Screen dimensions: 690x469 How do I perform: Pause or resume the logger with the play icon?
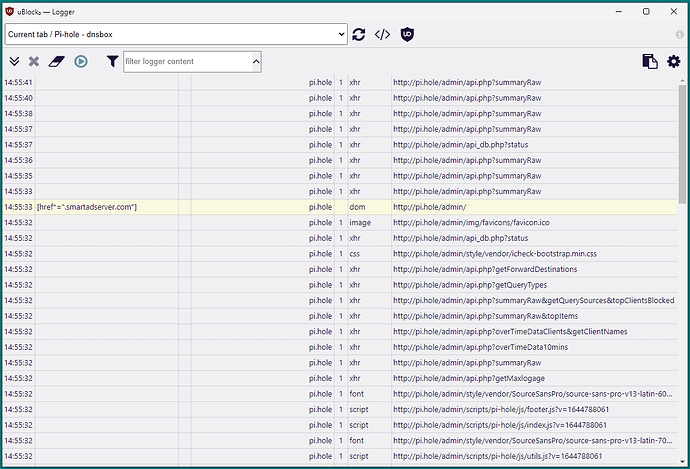coord(81,61)
